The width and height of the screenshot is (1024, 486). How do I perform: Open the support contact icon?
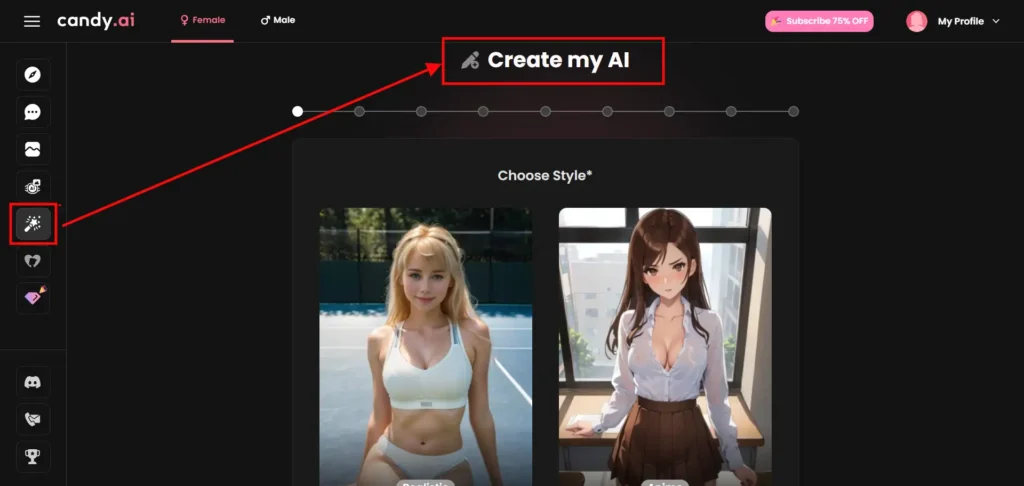pyautogui.click(x=33, y=419)
